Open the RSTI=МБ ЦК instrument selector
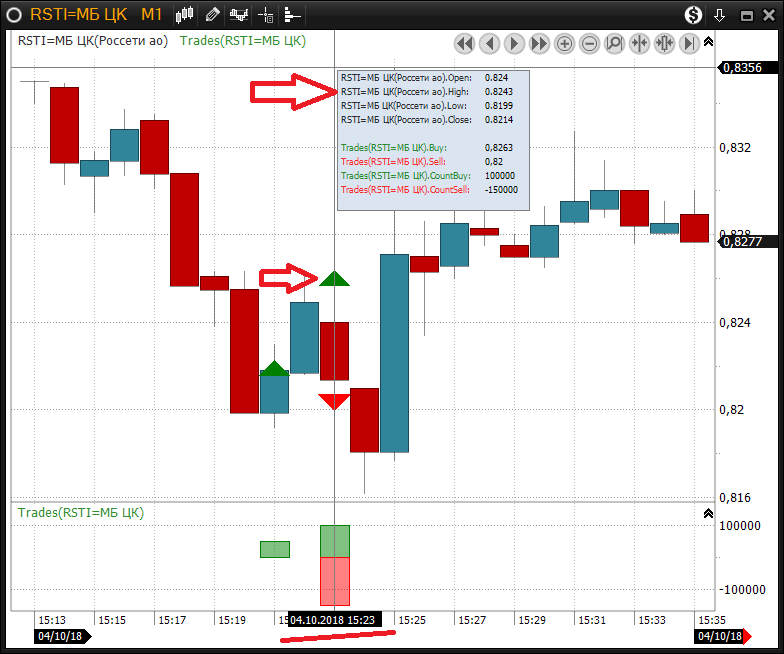Image resolution: width=784 pixels, height=654 pixels. pyautogui.click(x=78, y=15)
